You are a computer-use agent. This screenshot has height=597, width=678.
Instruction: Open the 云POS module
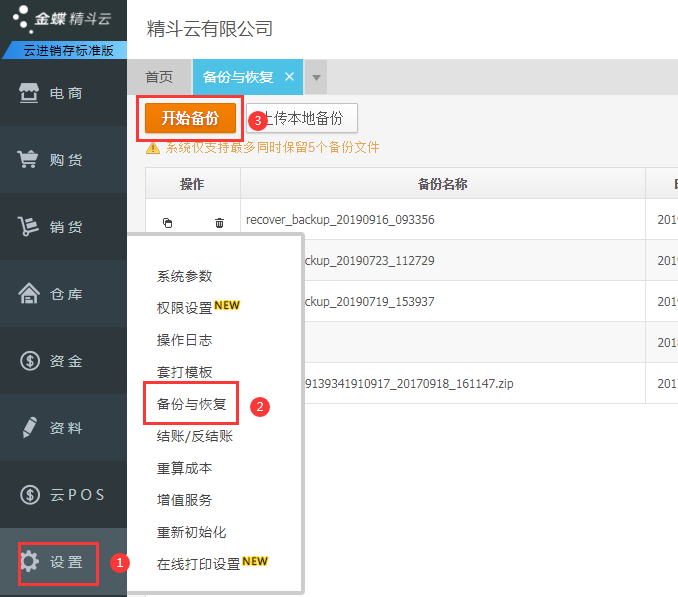pos(63,495)
